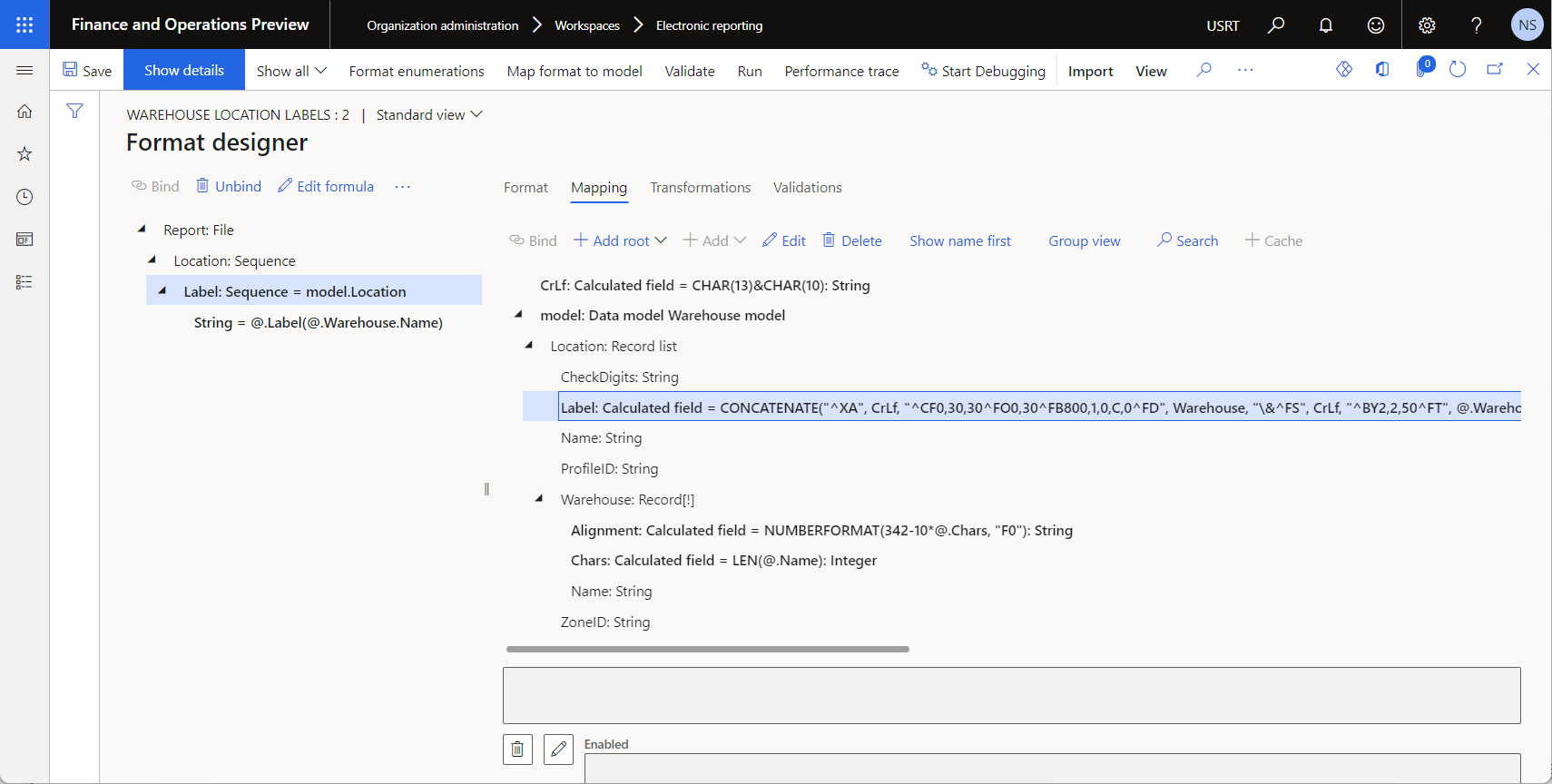Open the search magnifier in top bar
Screen dimensions: 1552x784
(1276, 24)
